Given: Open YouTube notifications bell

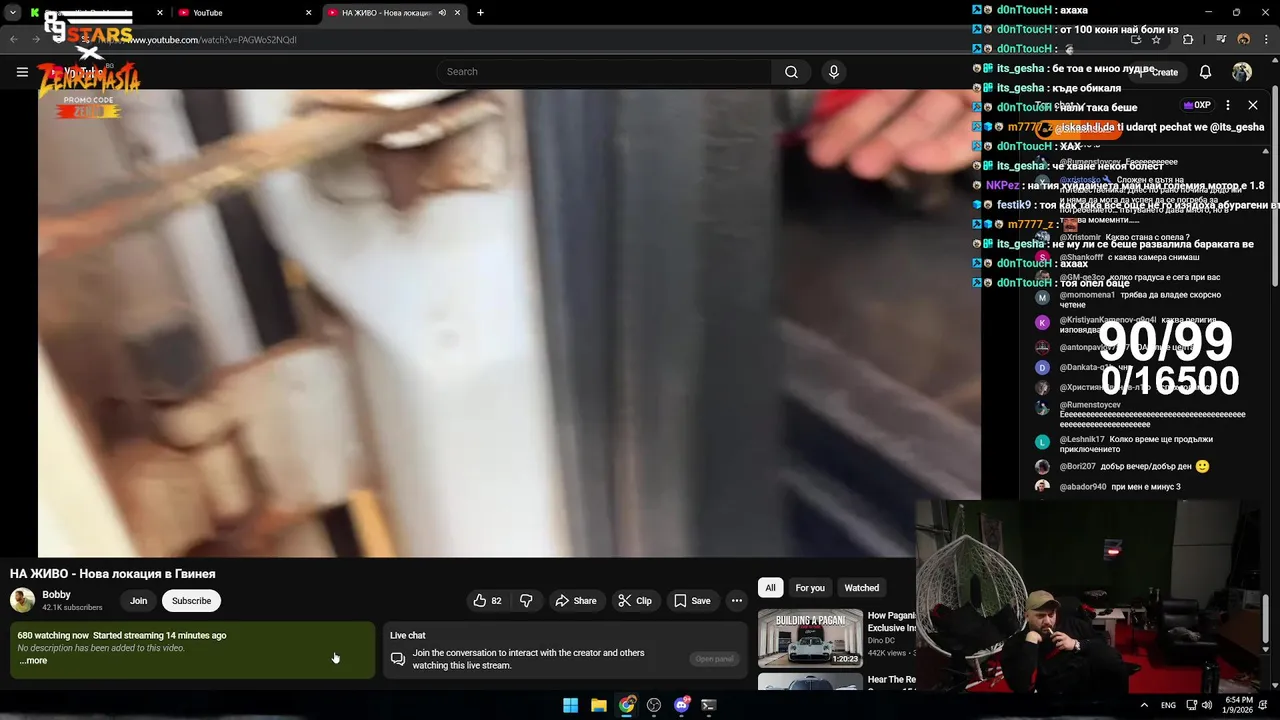Looking at the screenshot, I should click(1205, 72).
